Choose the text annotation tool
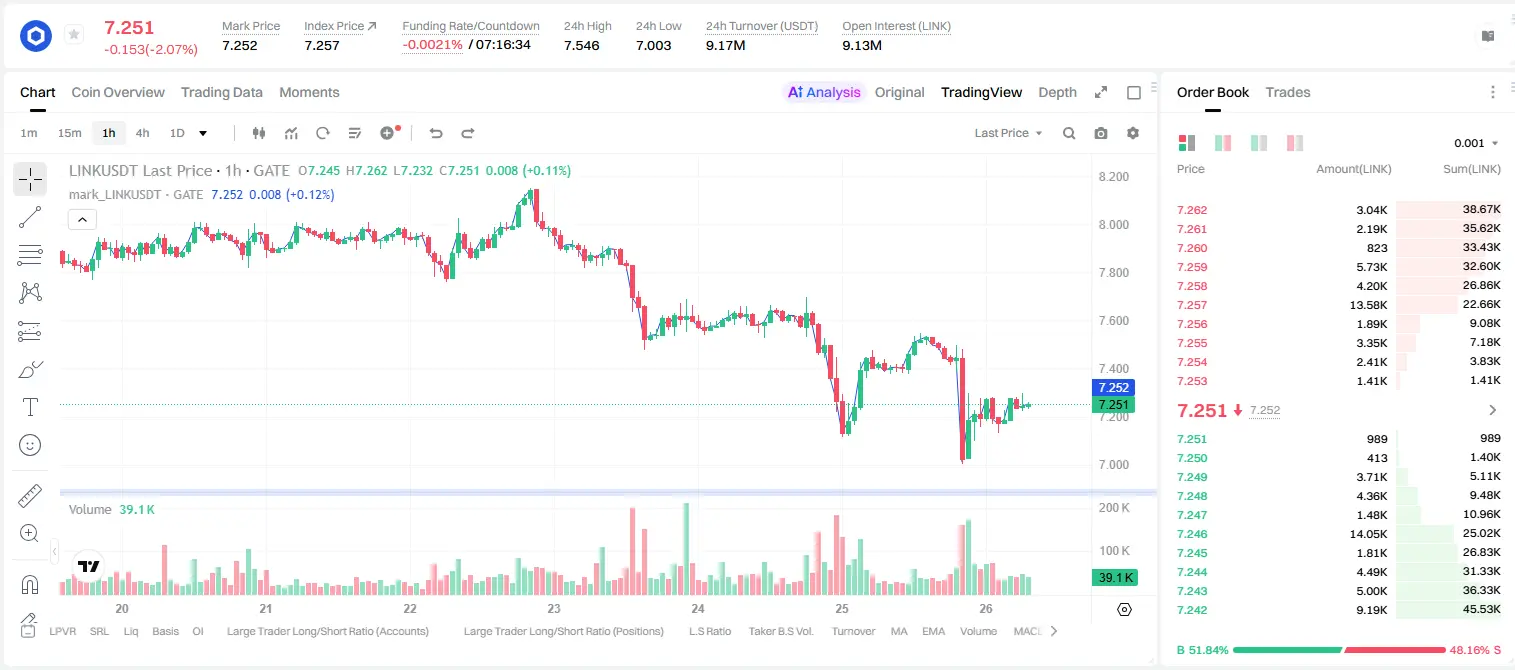The height and width of the screenshot is (670, 1515). (x=30, y=407)
